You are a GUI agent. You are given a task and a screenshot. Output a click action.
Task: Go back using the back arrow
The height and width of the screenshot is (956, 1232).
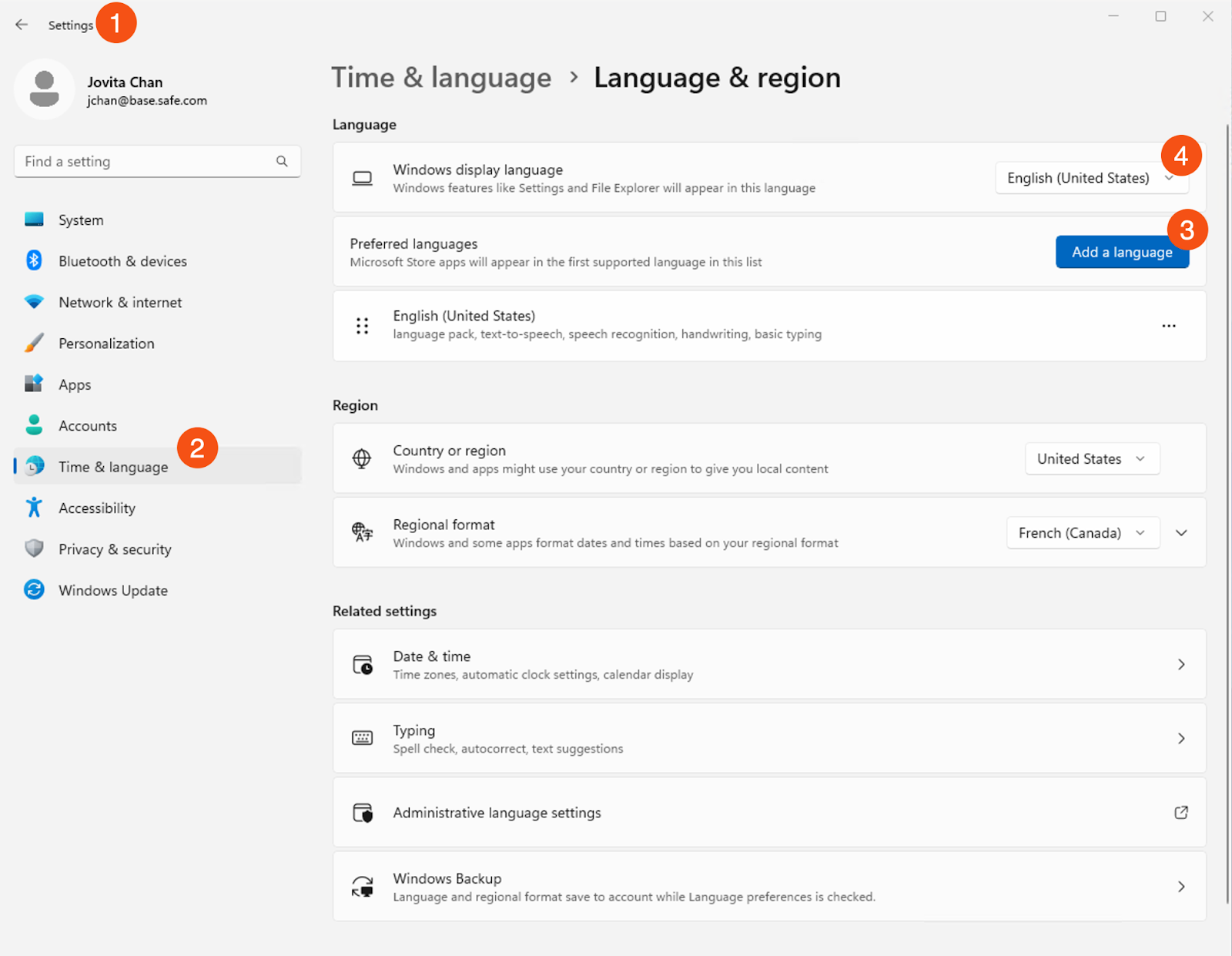click(x=22, y=25)
